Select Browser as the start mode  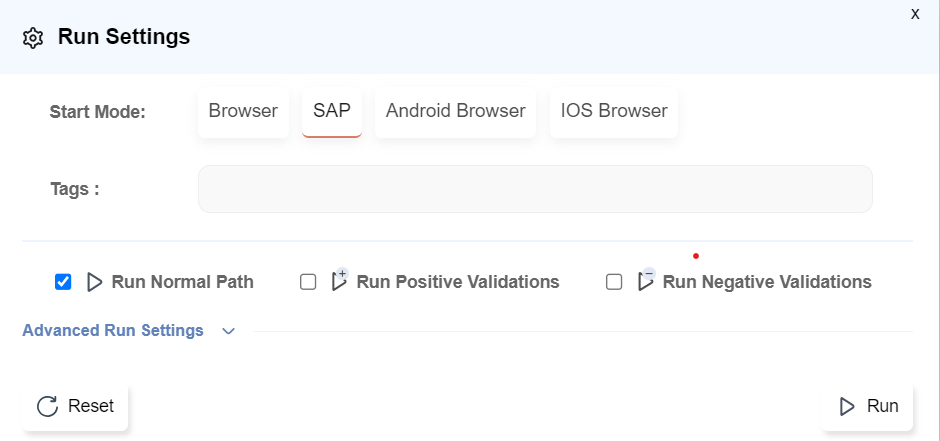tap(243, 111)
